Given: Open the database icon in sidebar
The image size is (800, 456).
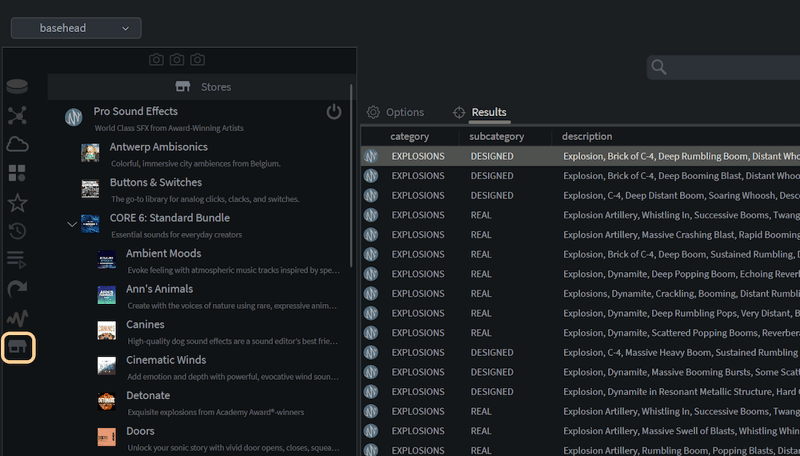Looking at the screenshot, I should click(x=17, y=87).
